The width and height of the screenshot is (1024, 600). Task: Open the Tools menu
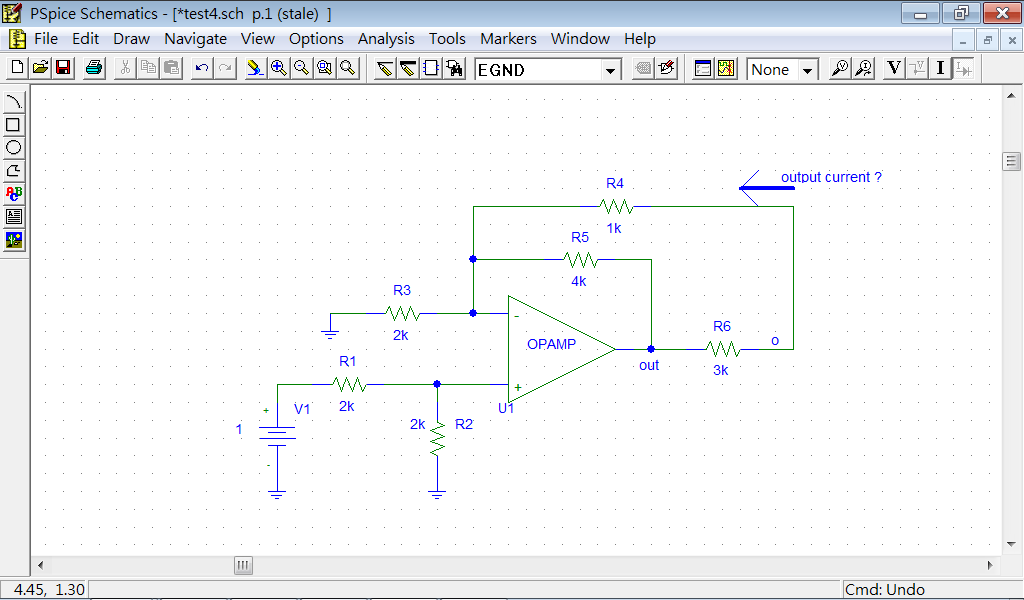click(x=447, y=39)
